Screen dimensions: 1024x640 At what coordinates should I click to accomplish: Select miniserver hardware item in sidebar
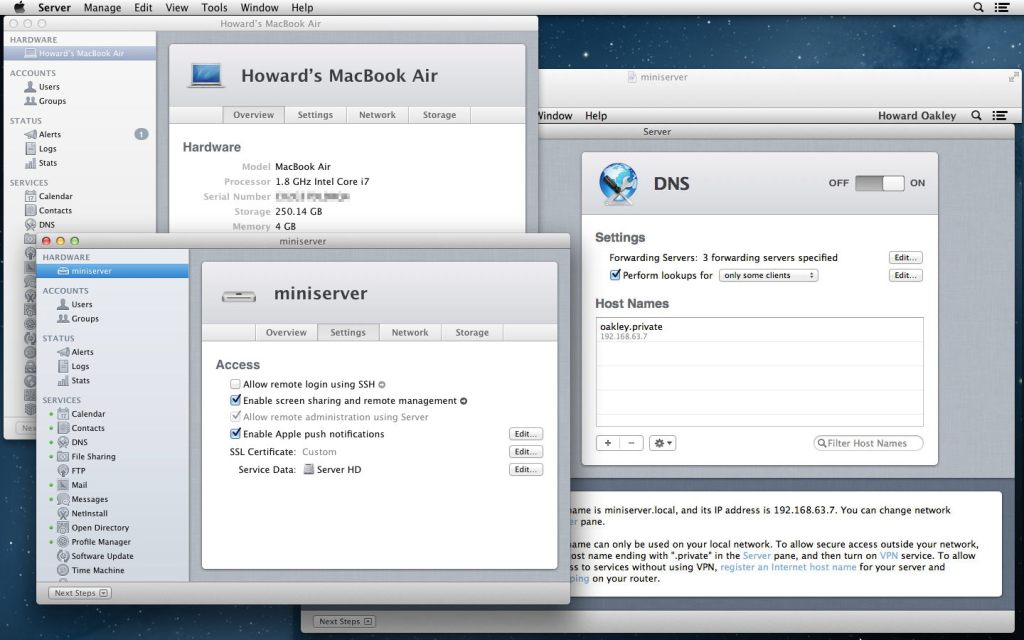[x=112, y=271]
